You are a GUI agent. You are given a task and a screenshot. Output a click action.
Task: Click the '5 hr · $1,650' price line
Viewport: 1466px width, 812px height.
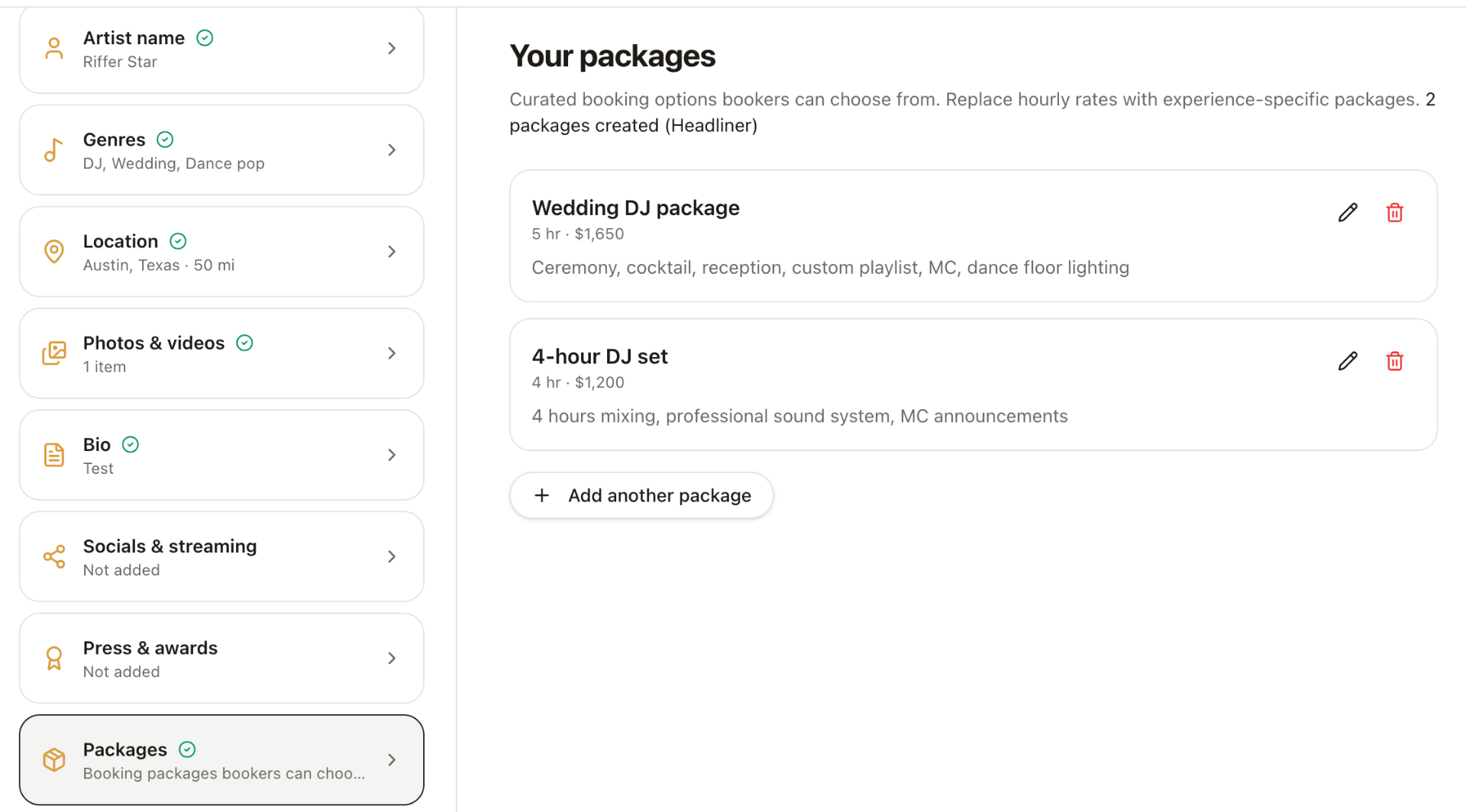(x=577, y=234)
